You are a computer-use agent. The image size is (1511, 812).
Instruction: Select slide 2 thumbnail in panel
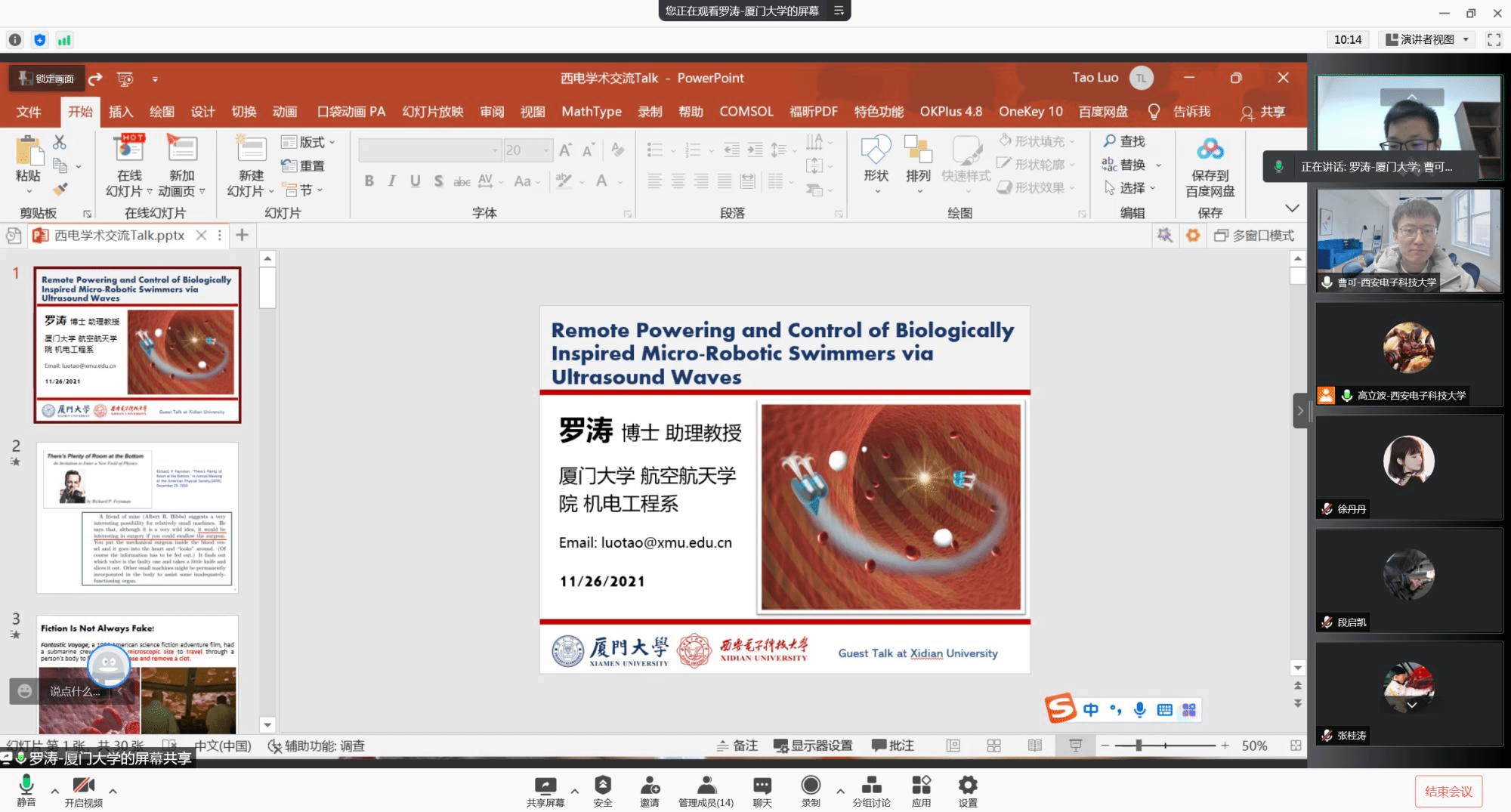point(138,517)
